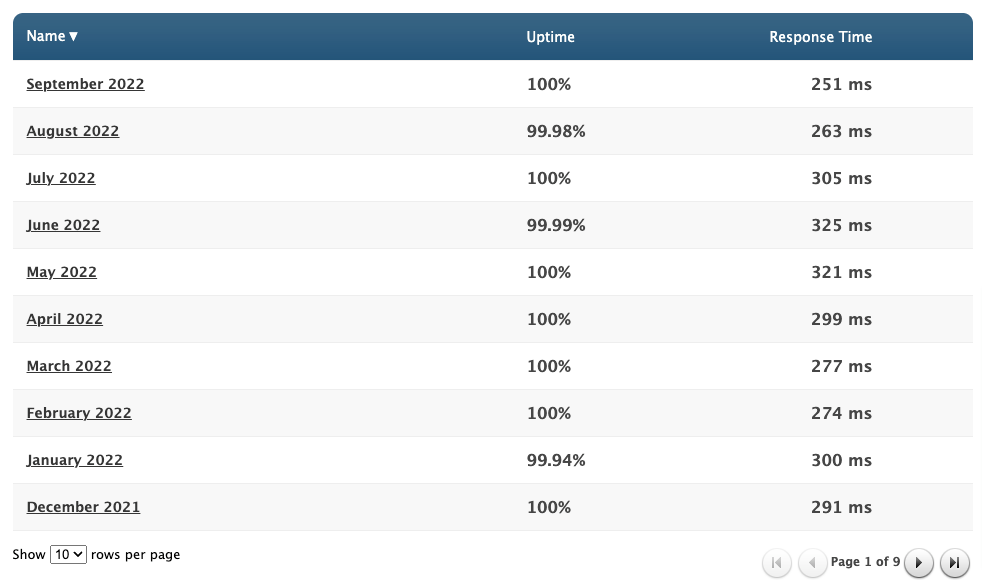Image resolution: width=982 pixels, height=587 pixels.
Task: Jump to the last page
Action: click(955, 563)
